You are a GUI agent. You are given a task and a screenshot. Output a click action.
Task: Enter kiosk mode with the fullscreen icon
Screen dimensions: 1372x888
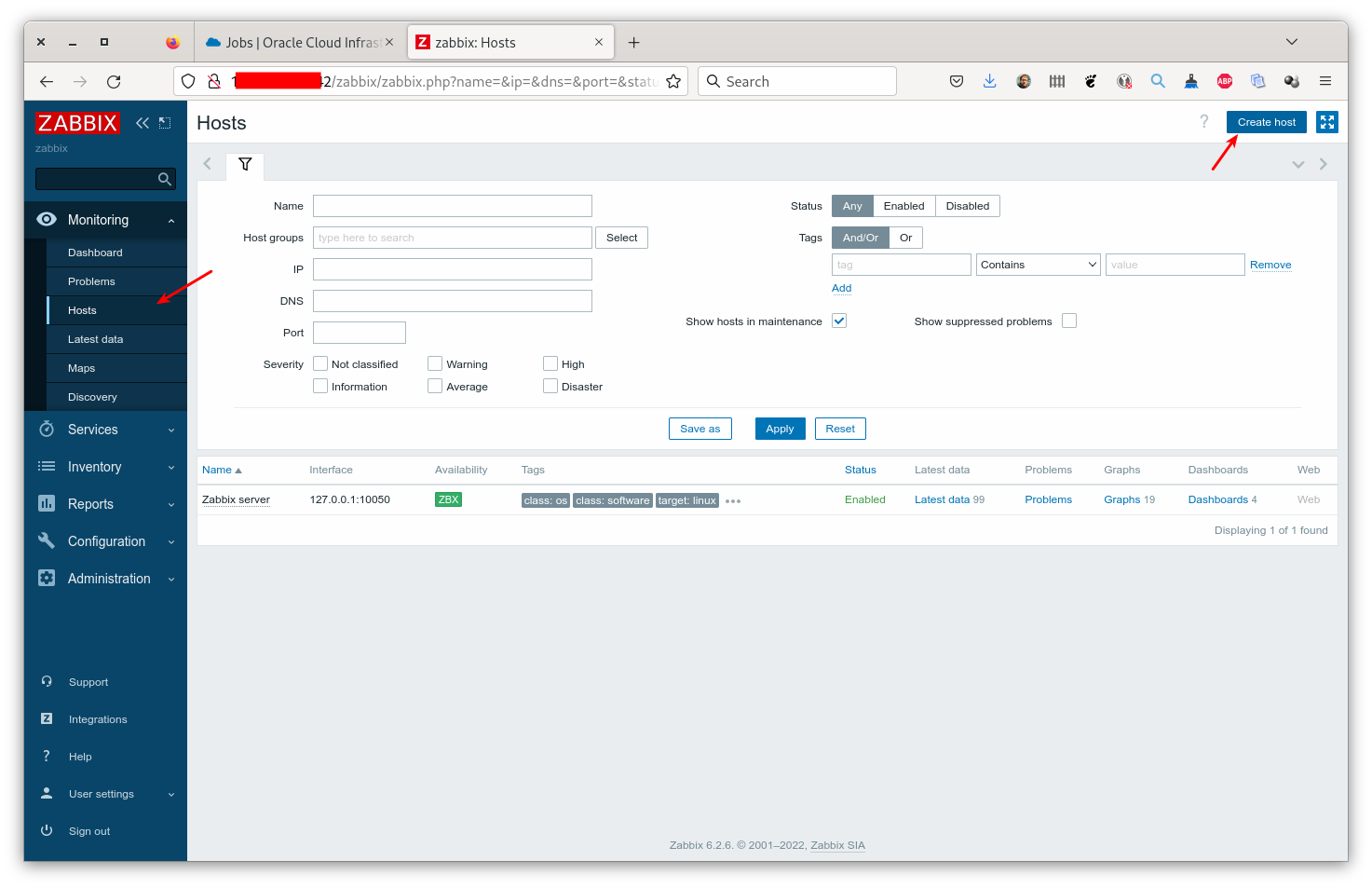point(1326,121)
